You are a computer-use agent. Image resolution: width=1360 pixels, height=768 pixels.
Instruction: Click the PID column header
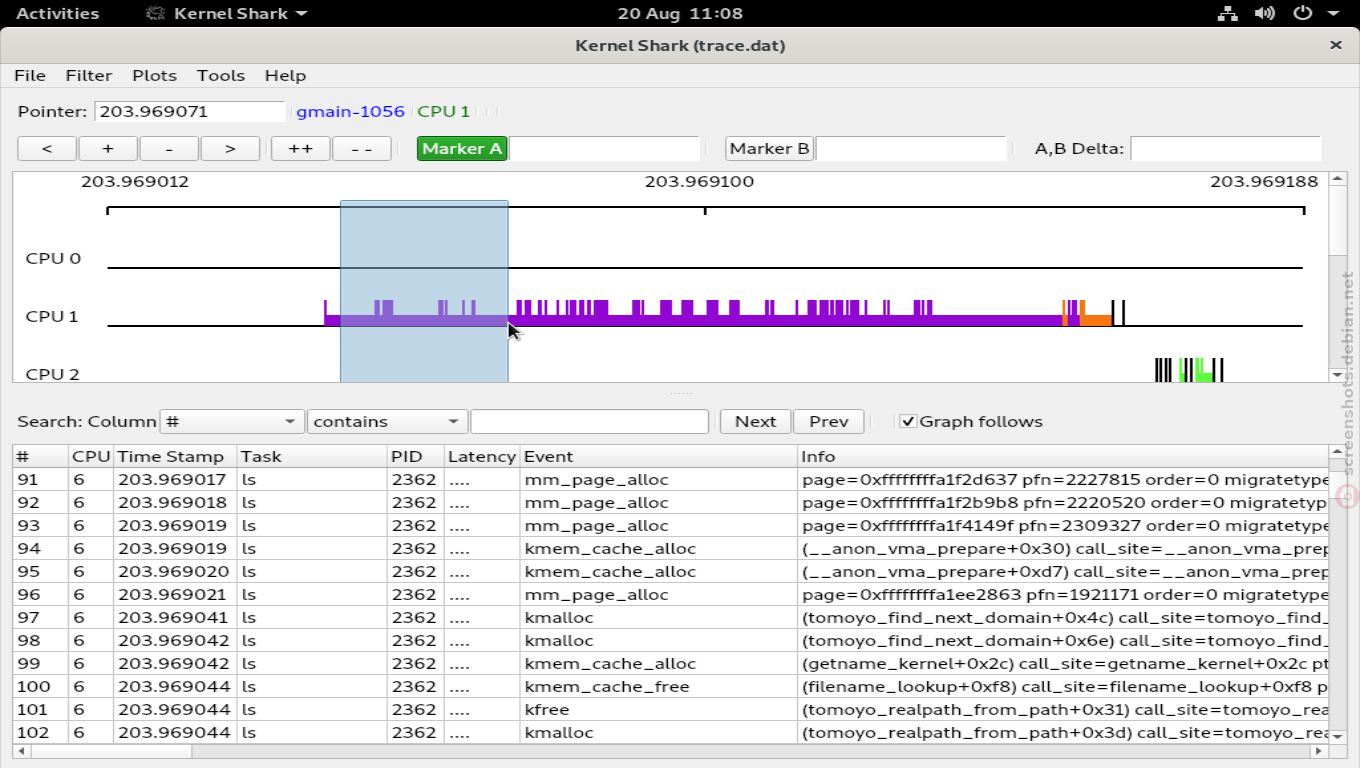coord(416,456)
